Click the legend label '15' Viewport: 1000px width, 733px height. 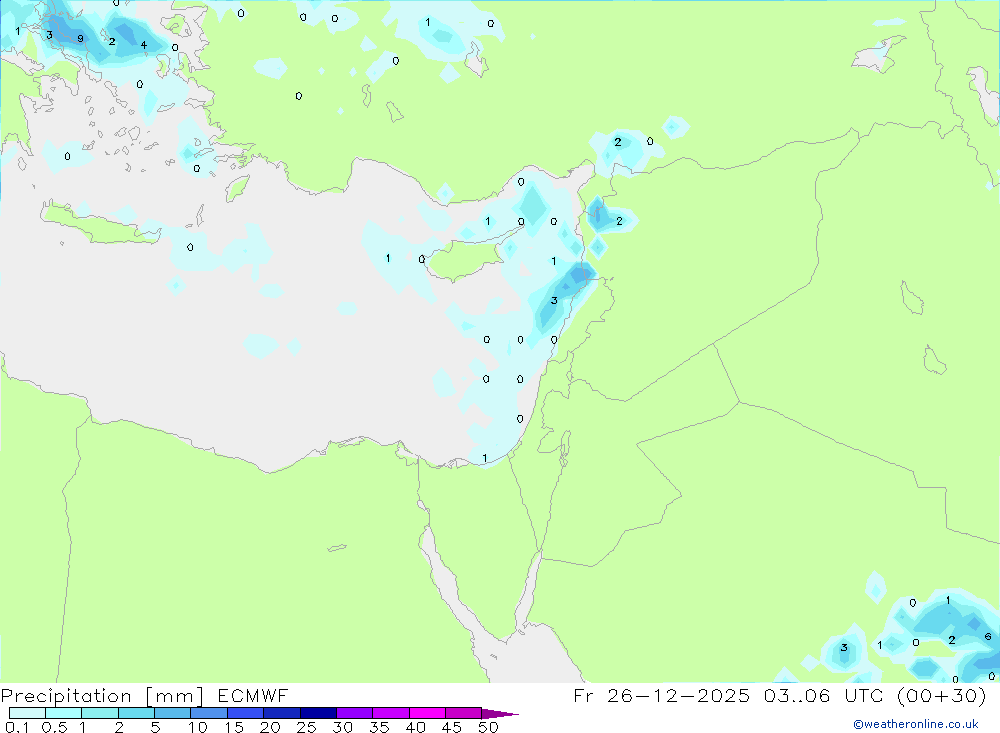[x=234, y=727]
